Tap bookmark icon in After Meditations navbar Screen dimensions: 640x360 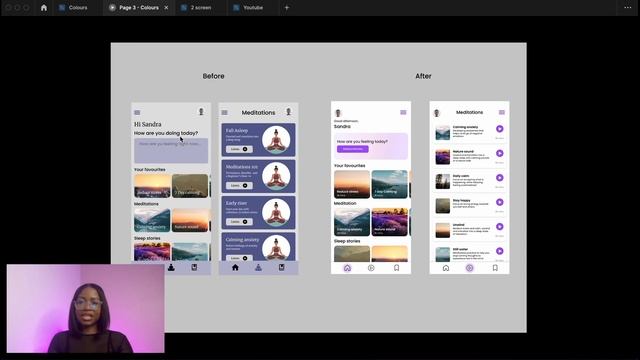[495, 268]
